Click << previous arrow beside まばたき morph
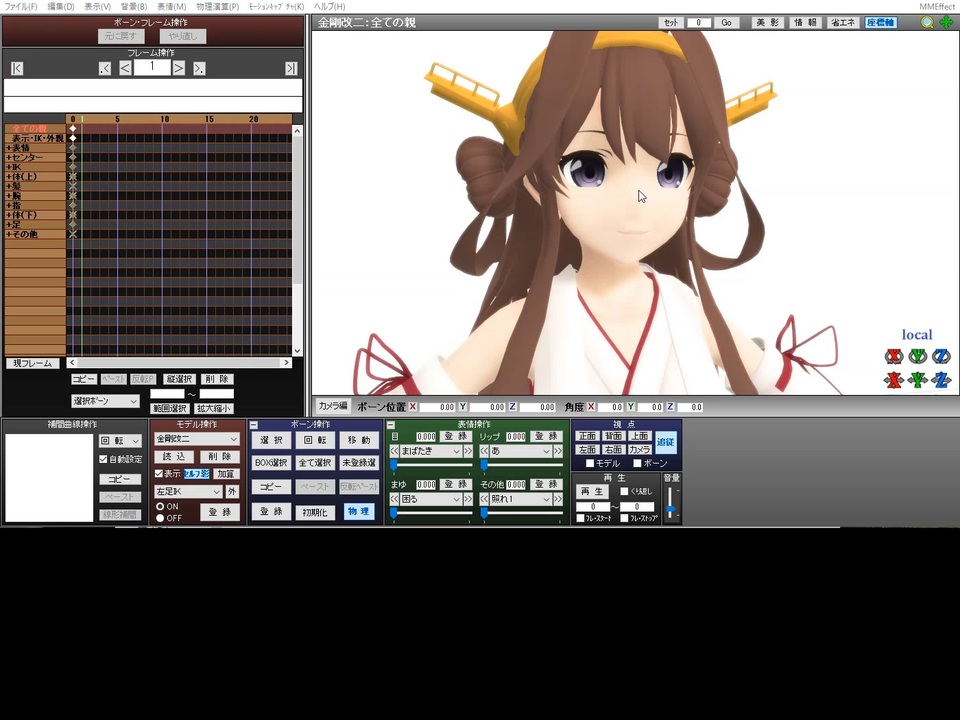This screenshot has width=960, height=720. point(394,451)
